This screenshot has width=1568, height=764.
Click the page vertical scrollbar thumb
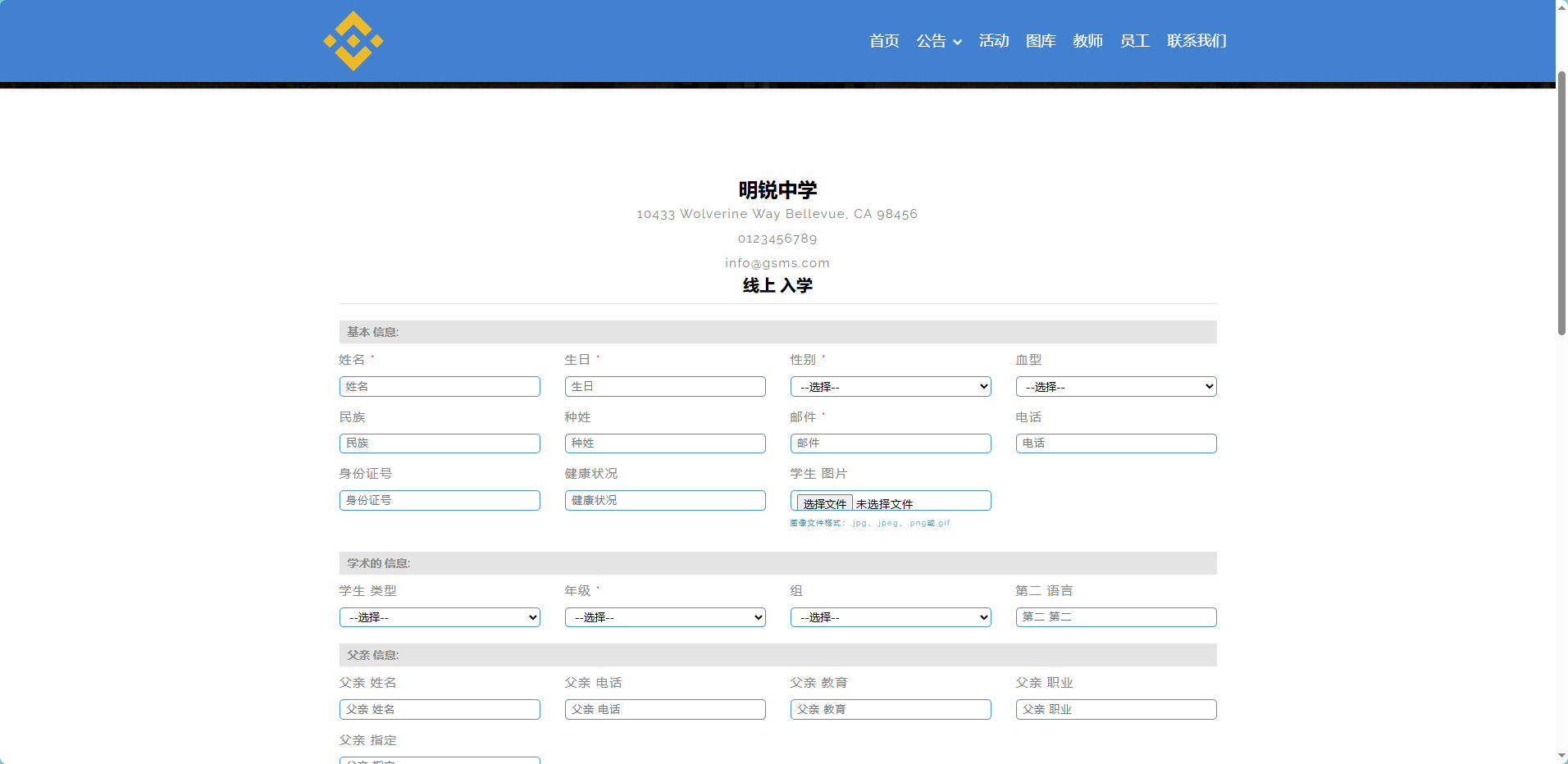[1561, 205]
